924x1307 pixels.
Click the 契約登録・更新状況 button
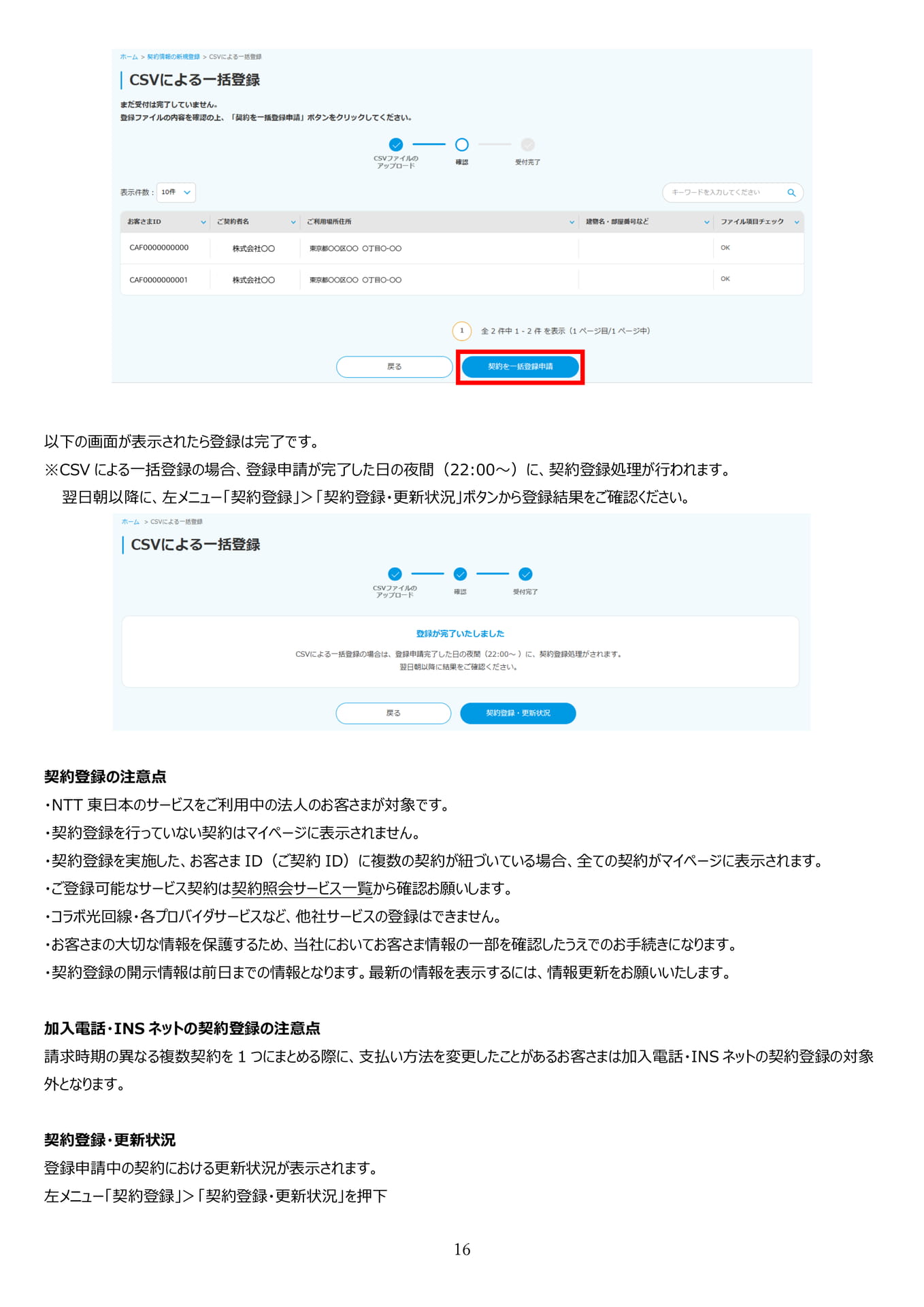[x=518, y=713]
